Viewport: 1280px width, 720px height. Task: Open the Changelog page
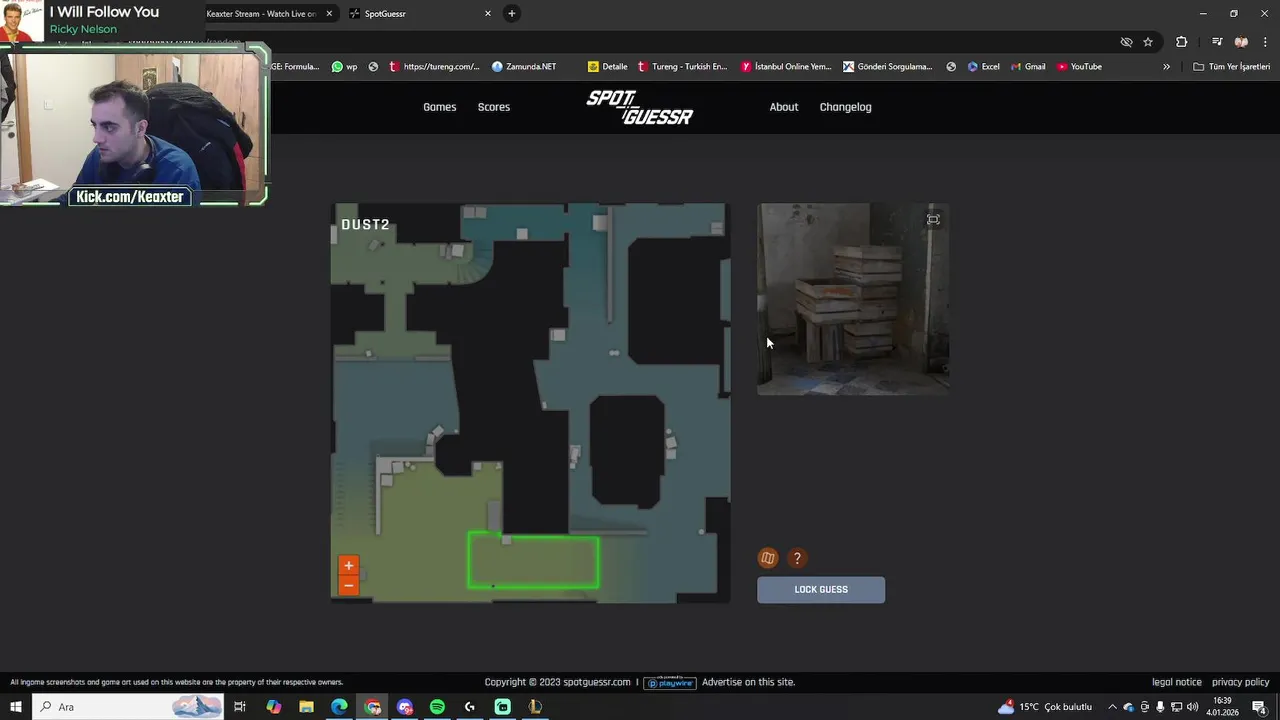846,107
